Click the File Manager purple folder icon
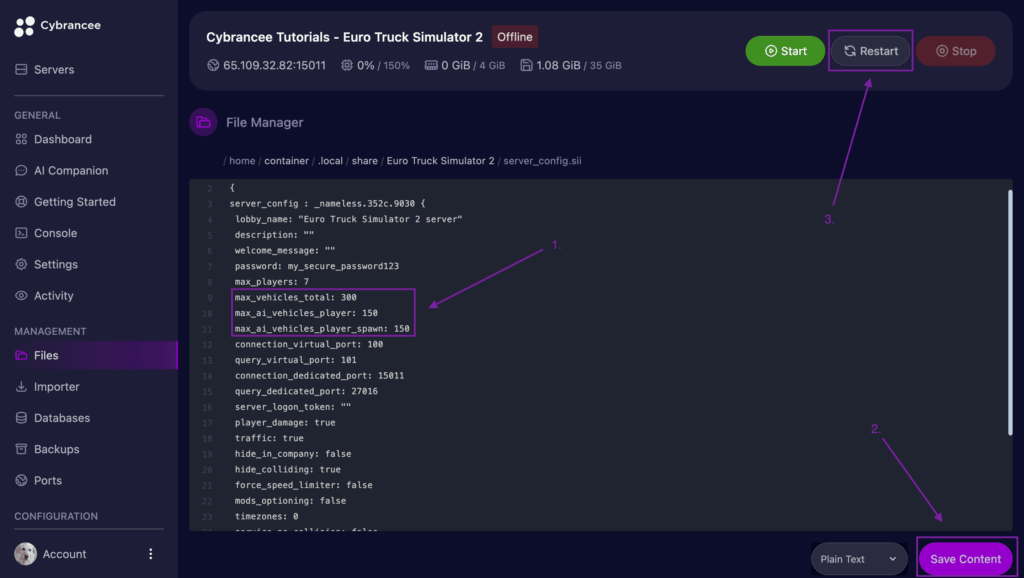The image size is (1024, 578). point(203,122)
